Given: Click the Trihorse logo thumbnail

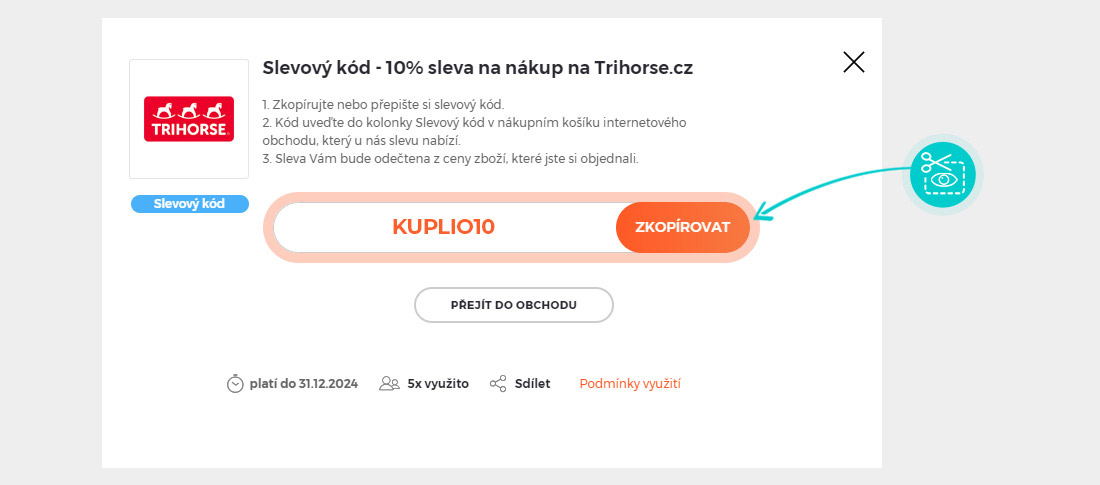Looking at the screenshot, I should pos(189,118).
